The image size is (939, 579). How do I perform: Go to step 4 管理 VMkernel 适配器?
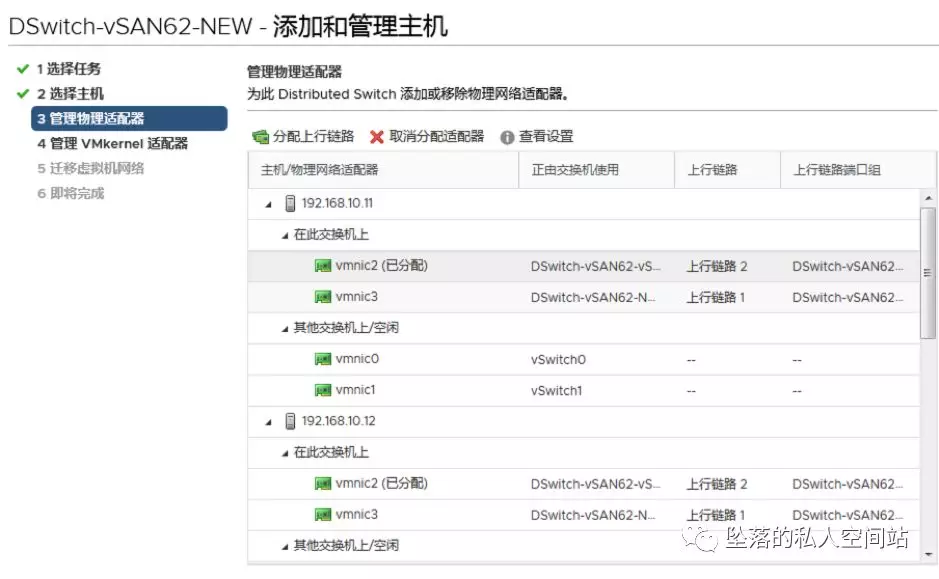(113, 144)
